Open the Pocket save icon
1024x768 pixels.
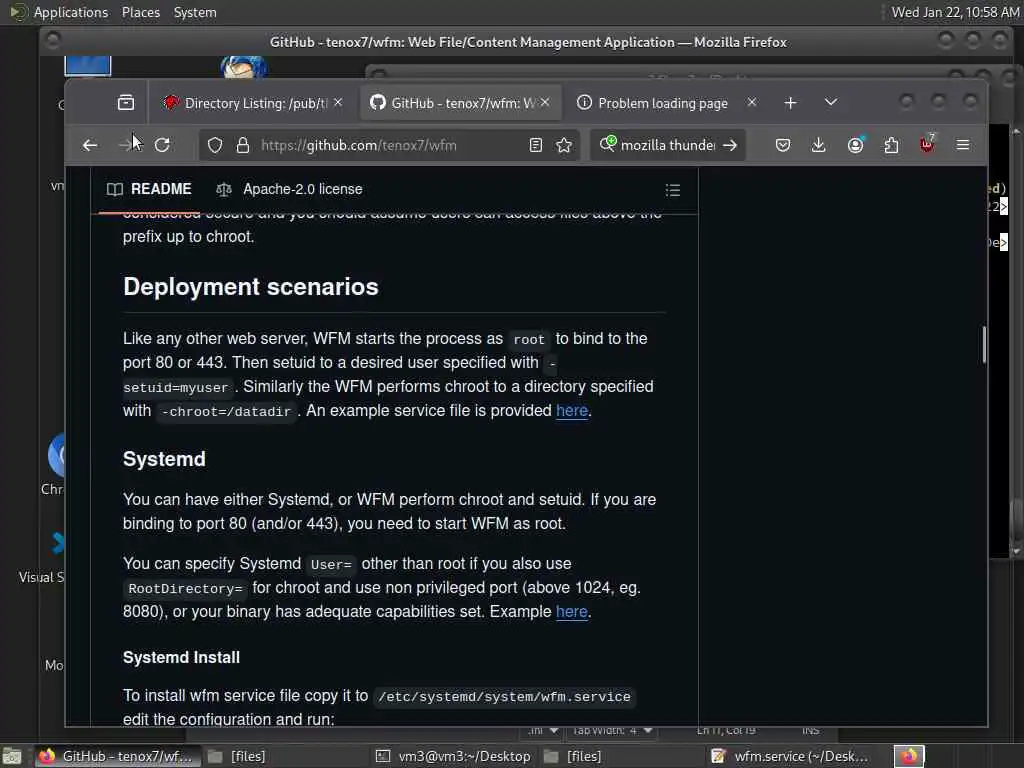click(x=782, y=145)
